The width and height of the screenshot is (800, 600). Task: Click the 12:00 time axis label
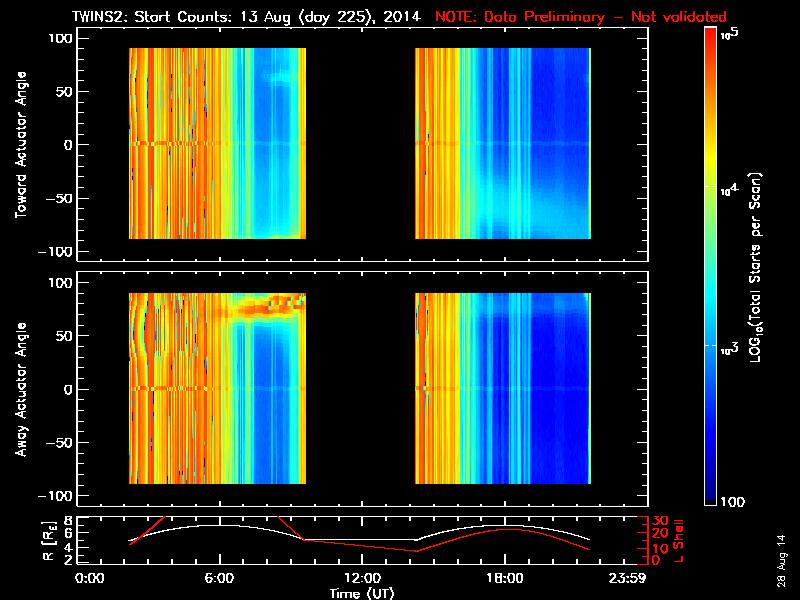click(x=362, y=579)
